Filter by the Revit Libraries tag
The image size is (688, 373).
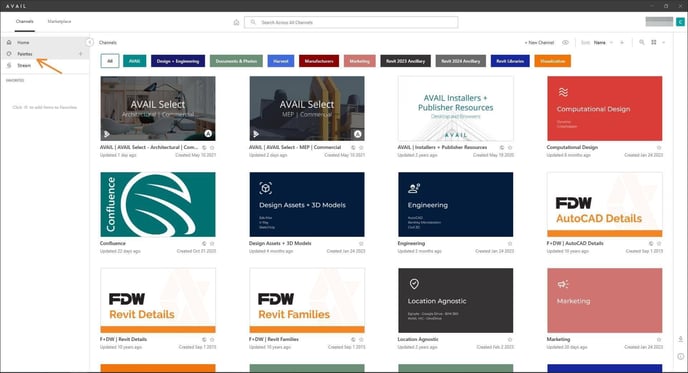coord(510,61)
